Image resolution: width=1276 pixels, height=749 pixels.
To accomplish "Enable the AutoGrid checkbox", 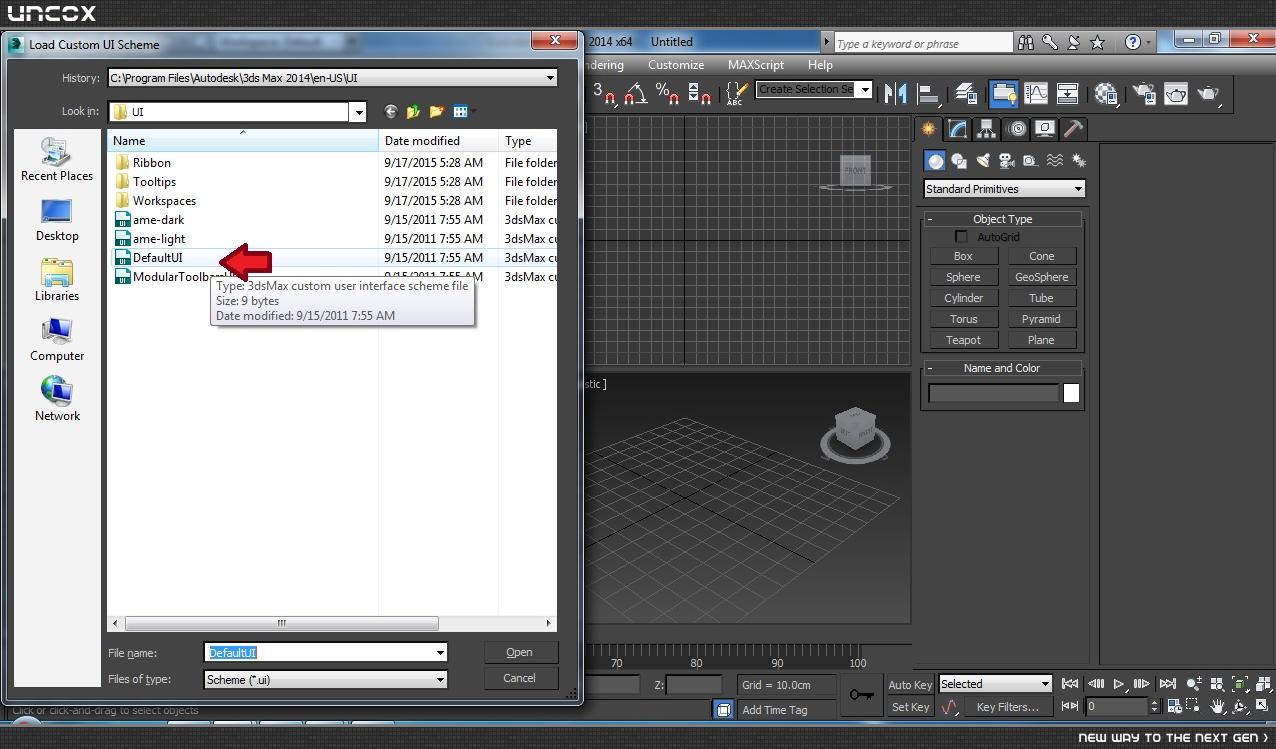I will [961, 237].
